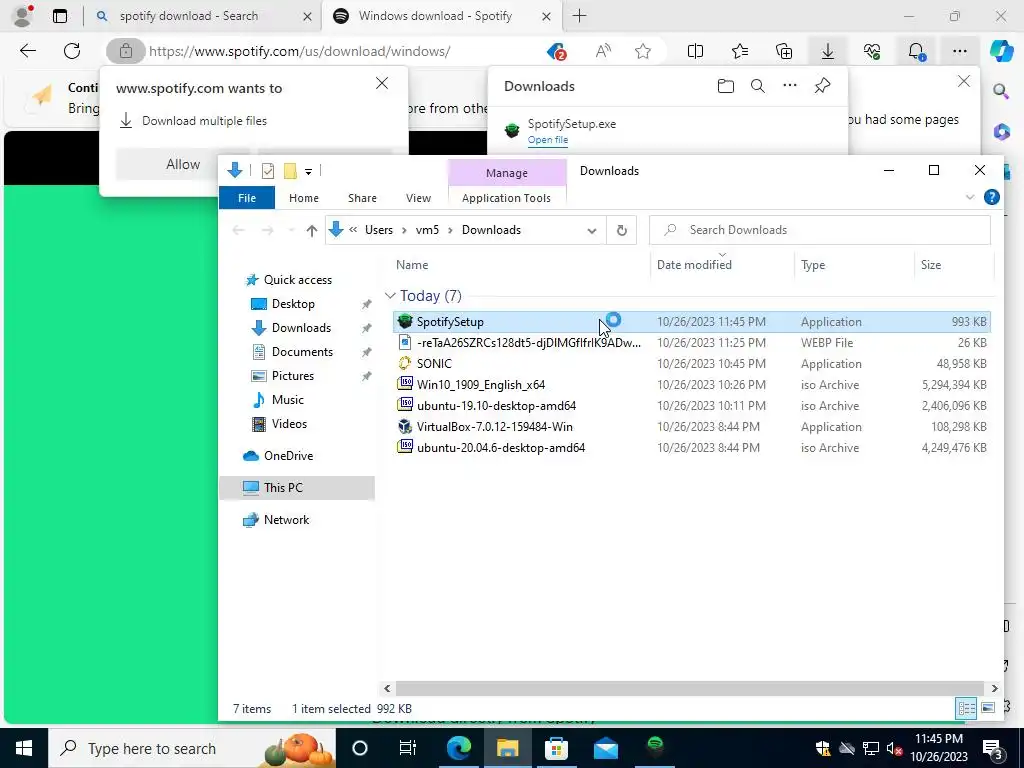Select Documents in navigation pane
Image resolution: width=1024 pixels, height=768 pixels.
point(302,351)
